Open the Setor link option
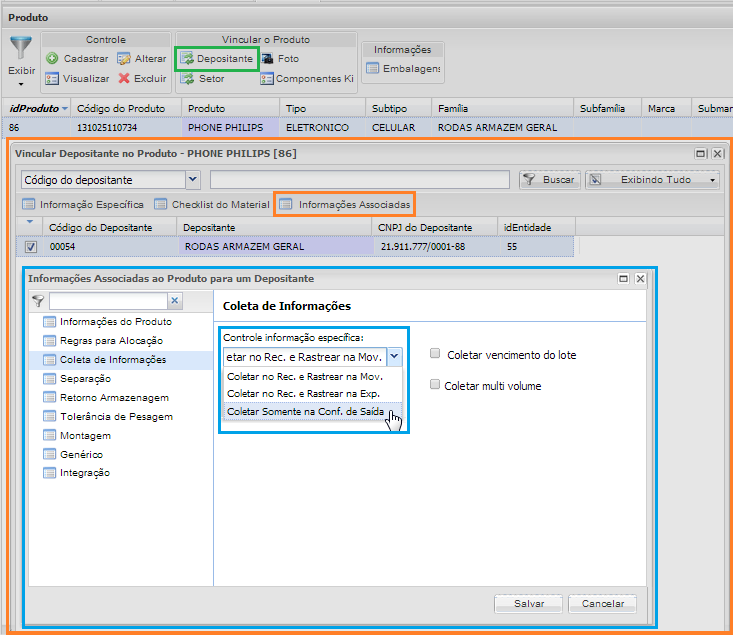Screen dimensions: 733x635 (x=203, y=79)
